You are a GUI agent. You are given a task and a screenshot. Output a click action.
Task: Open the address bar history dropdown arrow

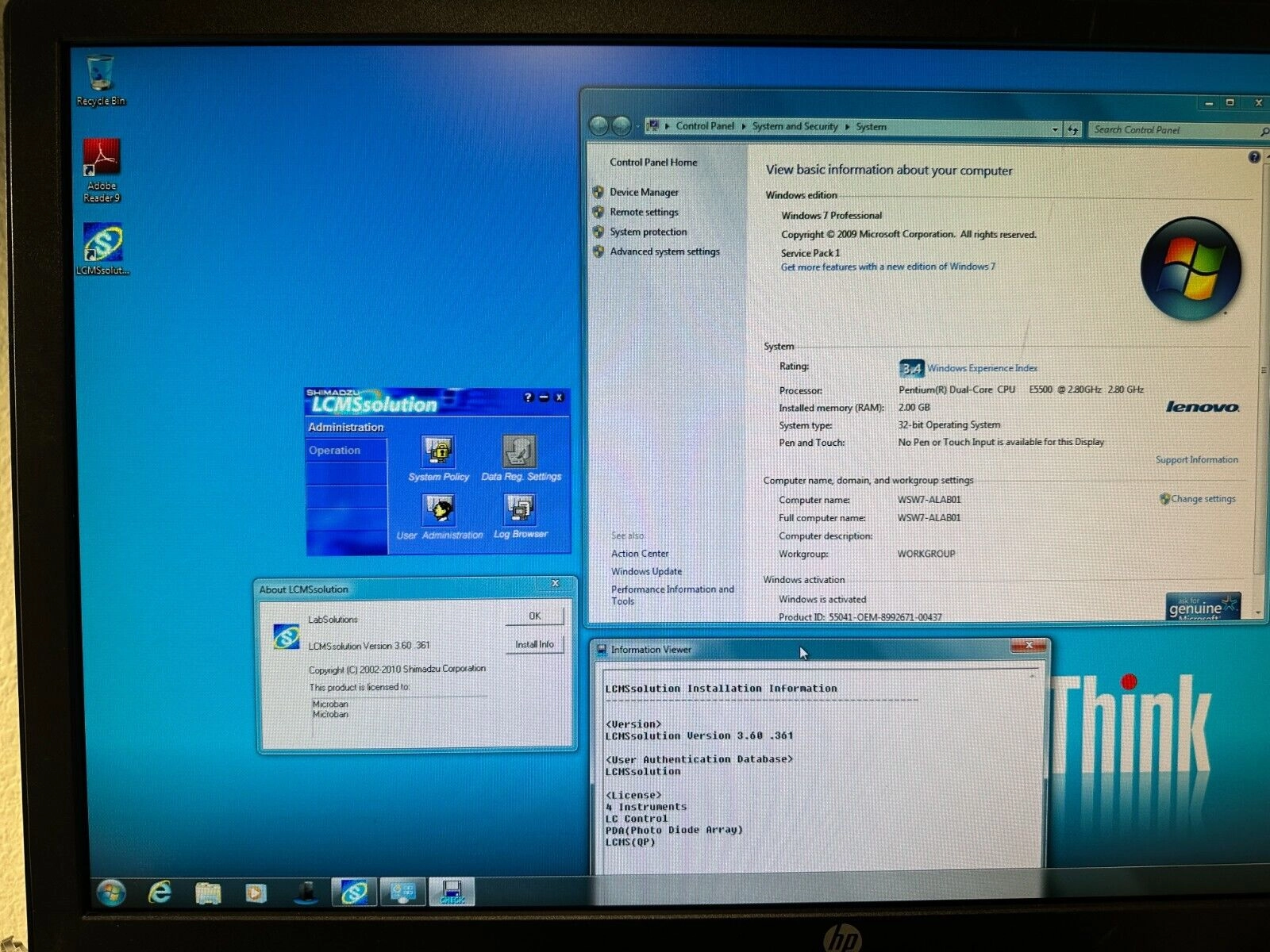pyautogui.click(x=1055, y=129)
